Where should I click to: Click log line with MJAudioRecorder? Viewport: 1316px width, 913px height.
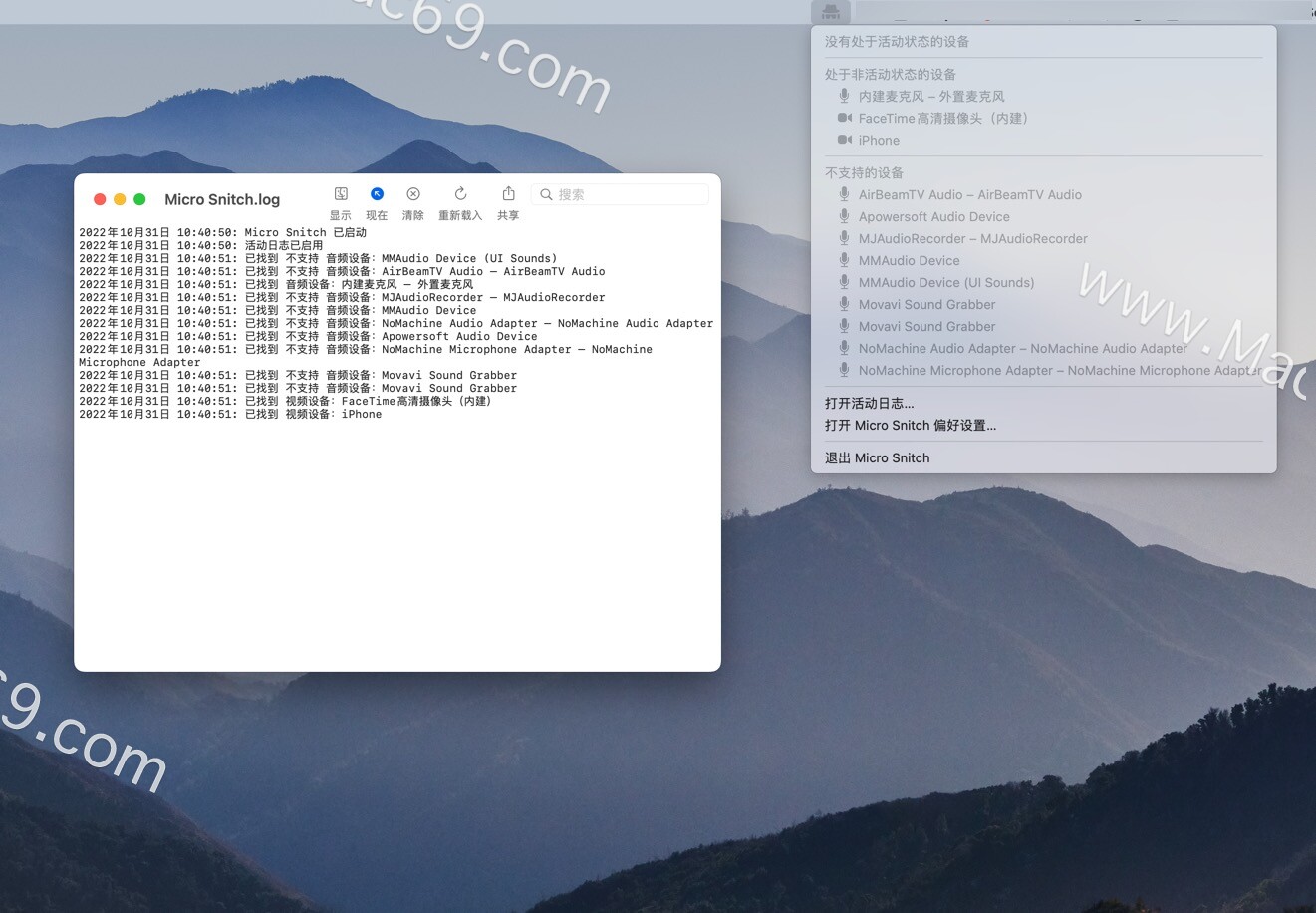click(x=342, y=297)
